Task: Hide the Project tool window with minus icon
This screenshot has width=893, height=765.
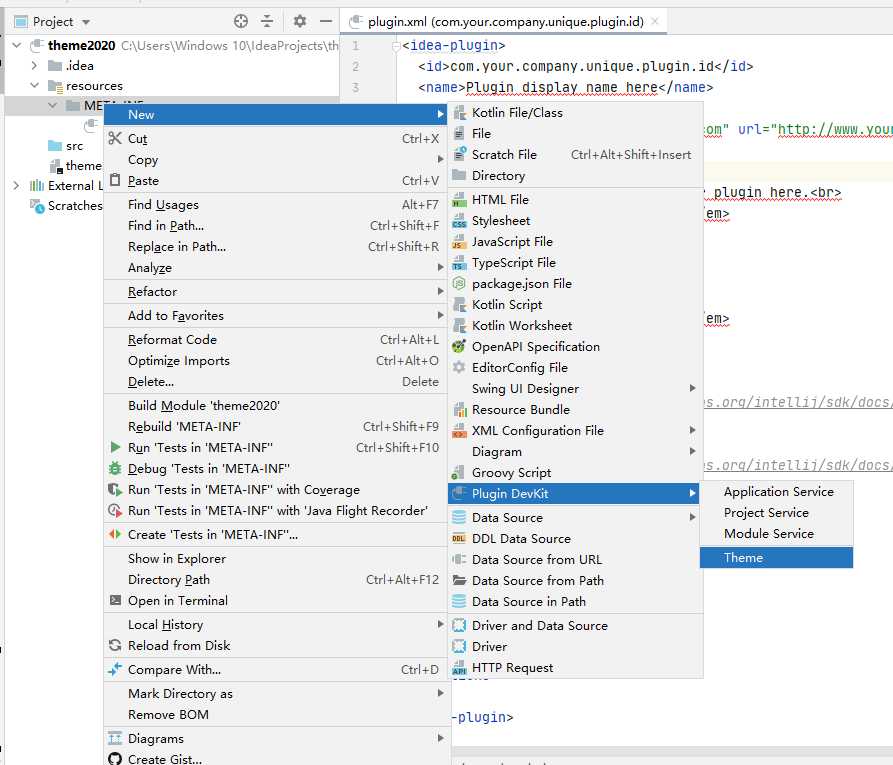Action: tap(326, 22)
